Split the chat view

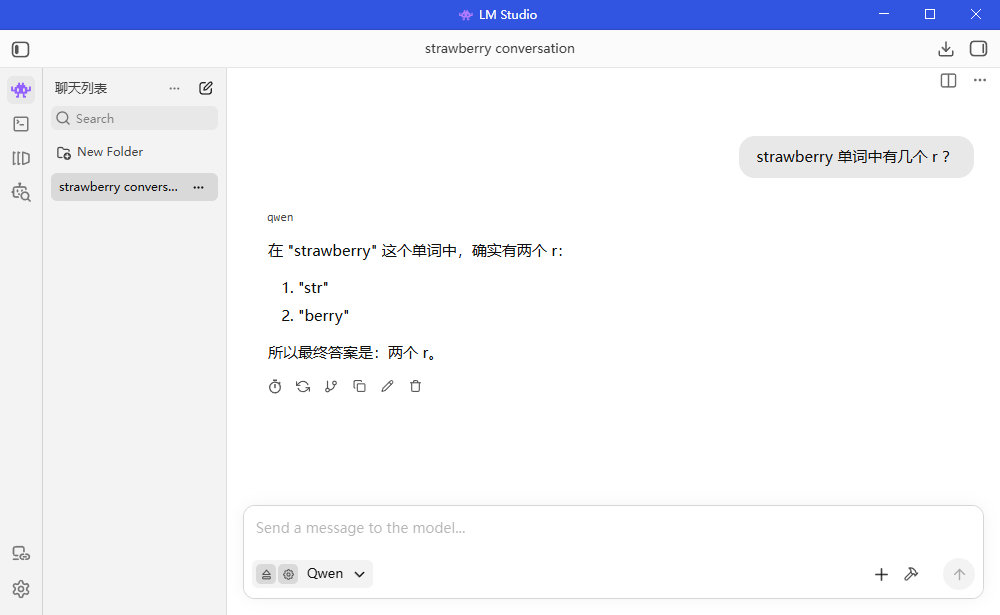(x=948, y=80)
